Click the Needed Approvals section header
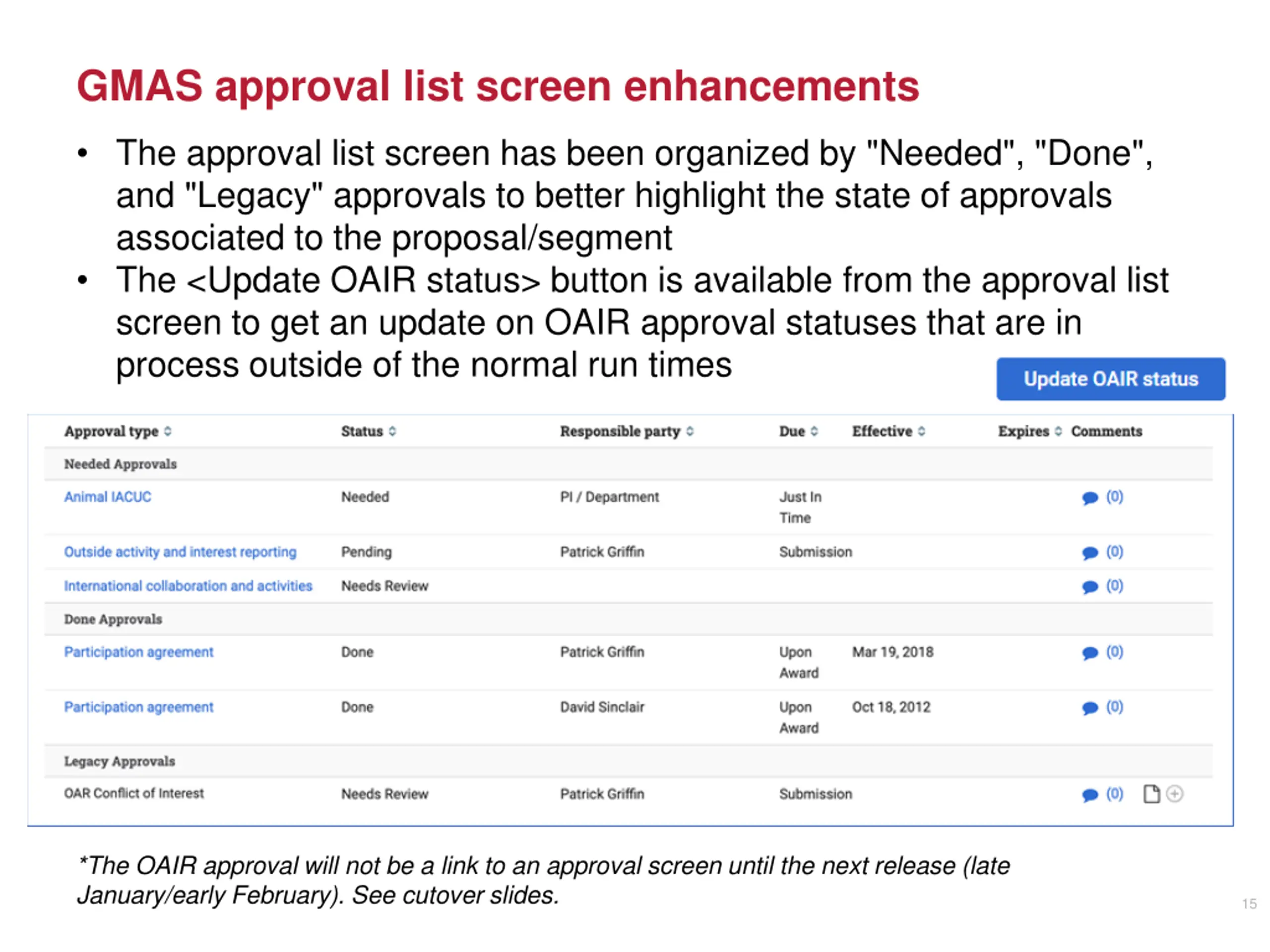 tap(628, 464)
